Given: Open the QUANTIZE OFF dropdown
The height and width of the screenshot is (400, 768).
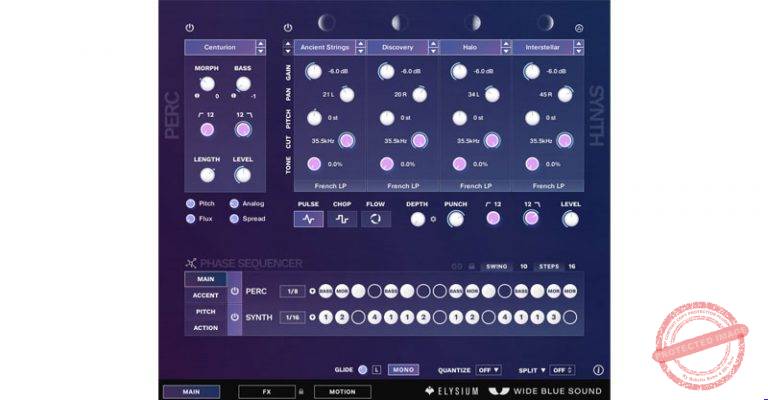Looking at the screenshot, I should coord(488,370).
